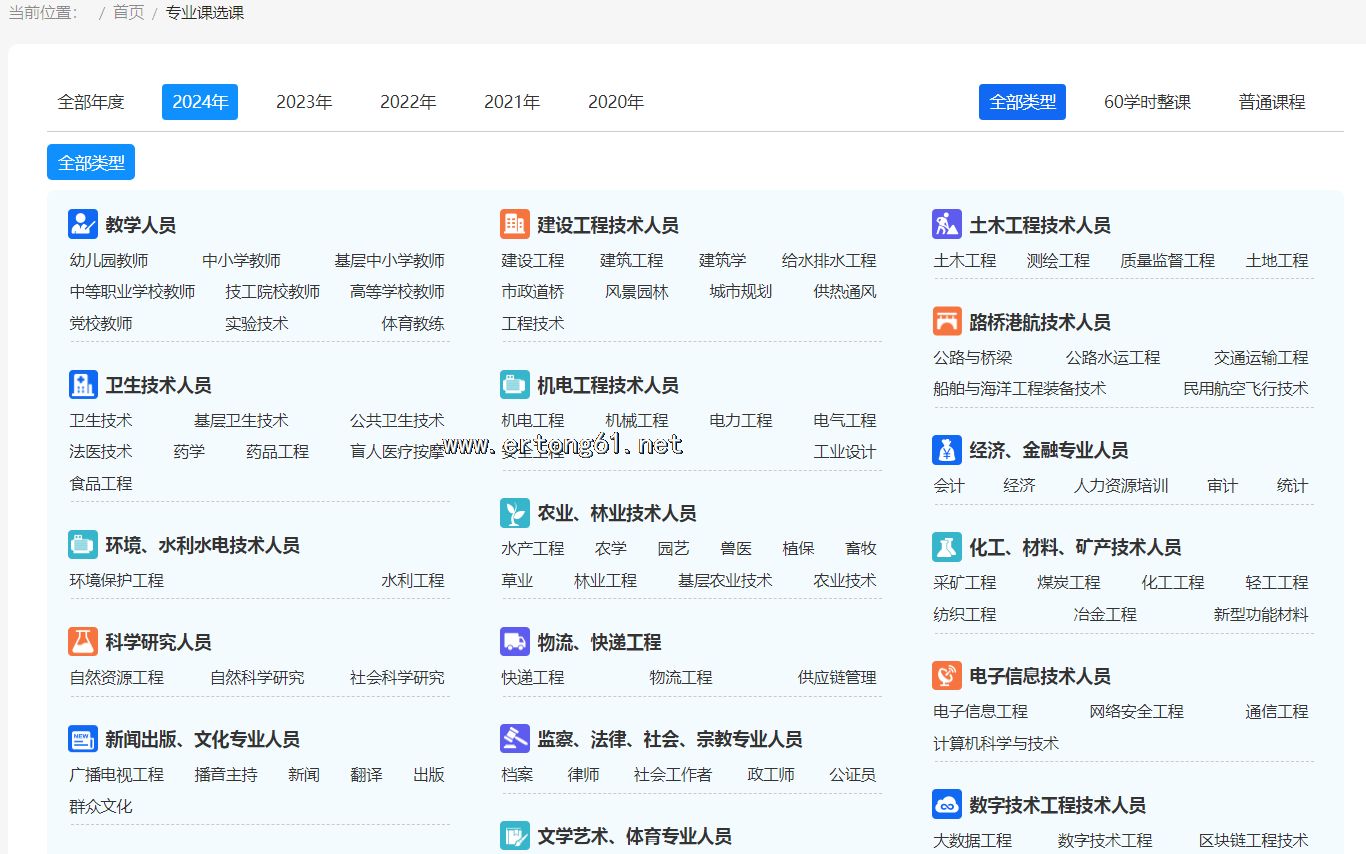1366x854 pixels.
Task: Click the 电子信息技术人员 satellite icon
Action: (x=947, y=675)
